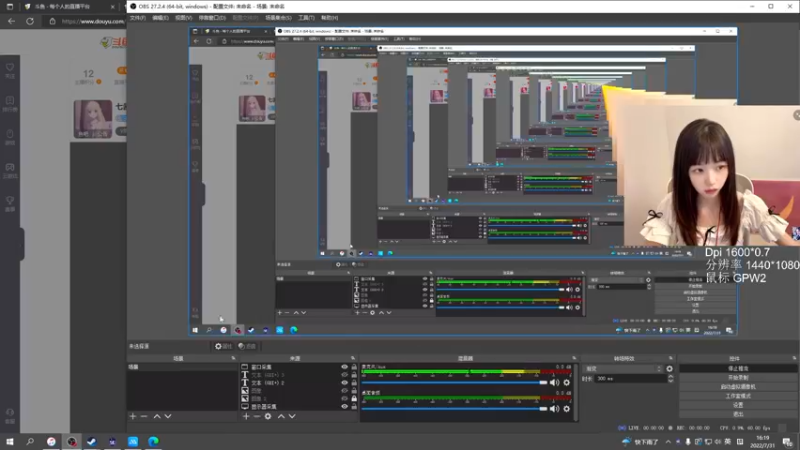Add a new scene with the plus icon
Image resolution: width=800 pixels, height=450 pixels.
point(133,416)
